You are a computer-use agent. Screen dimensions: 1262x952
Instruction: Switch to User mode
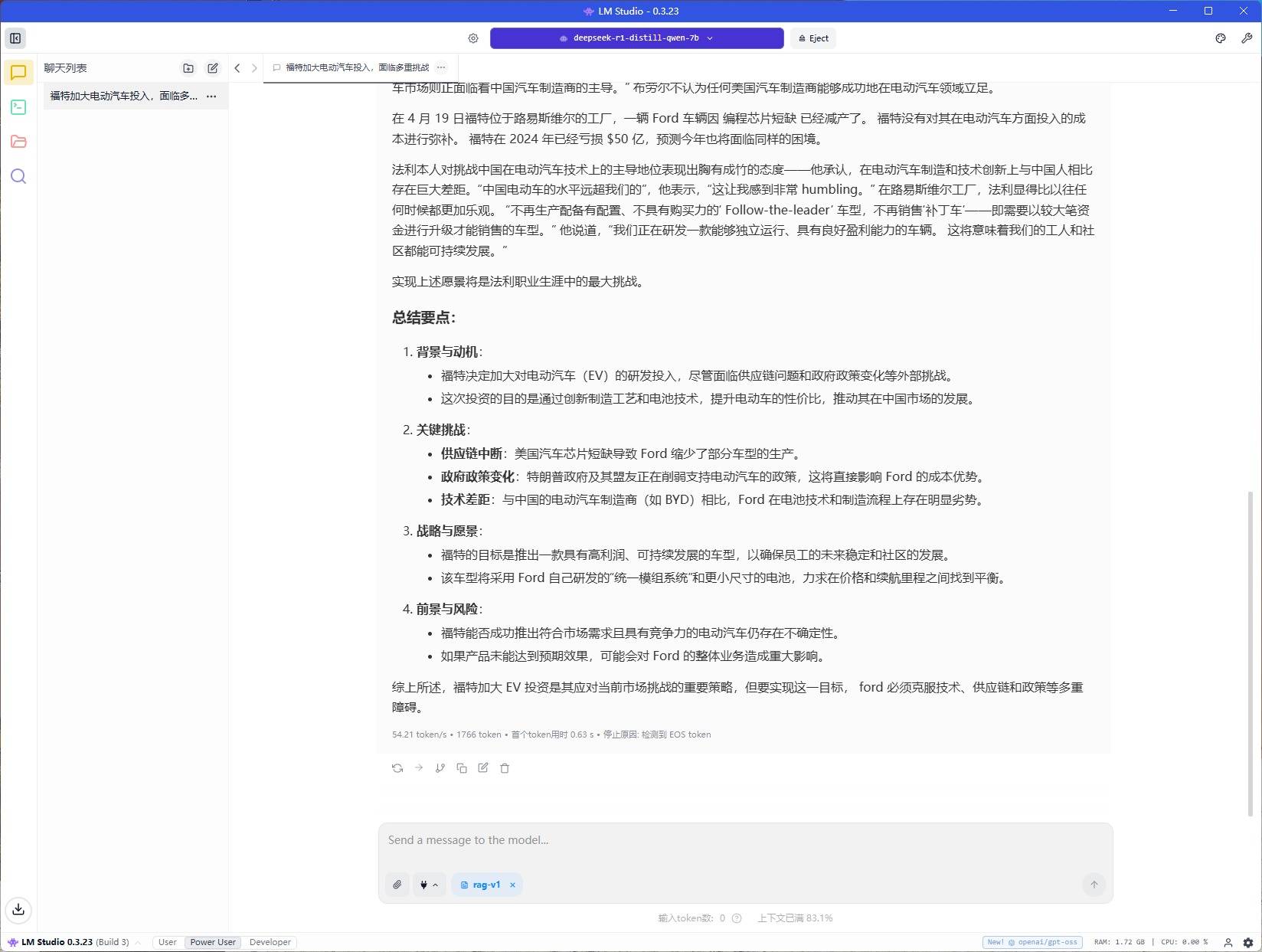coord(167,942)
